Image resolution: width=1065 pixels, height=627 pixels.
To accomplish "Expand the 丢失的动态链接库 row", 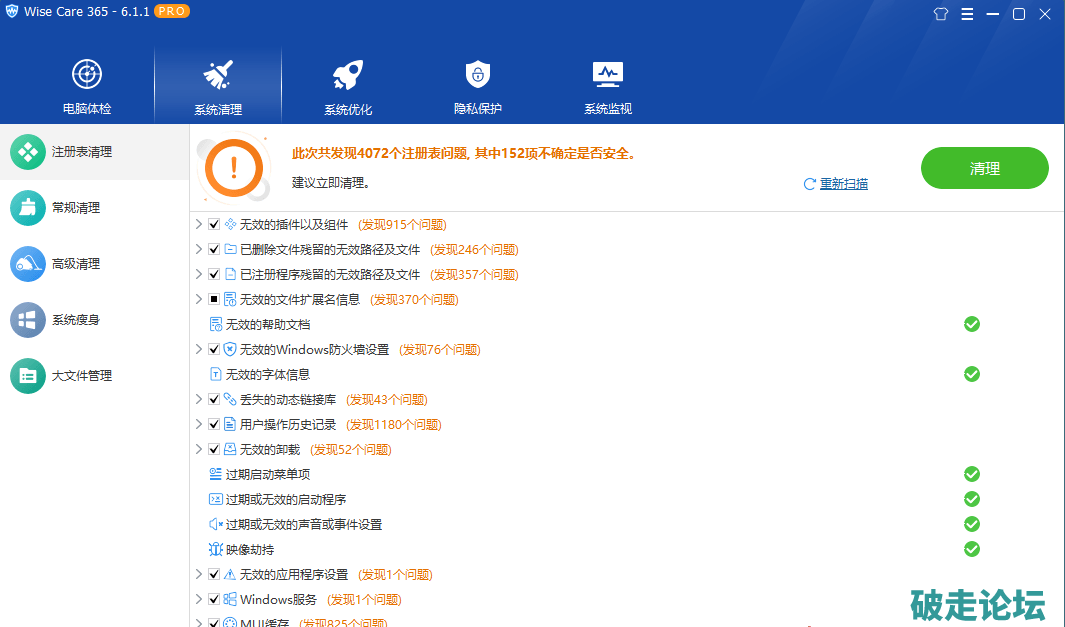I will [x=199, y=400].
